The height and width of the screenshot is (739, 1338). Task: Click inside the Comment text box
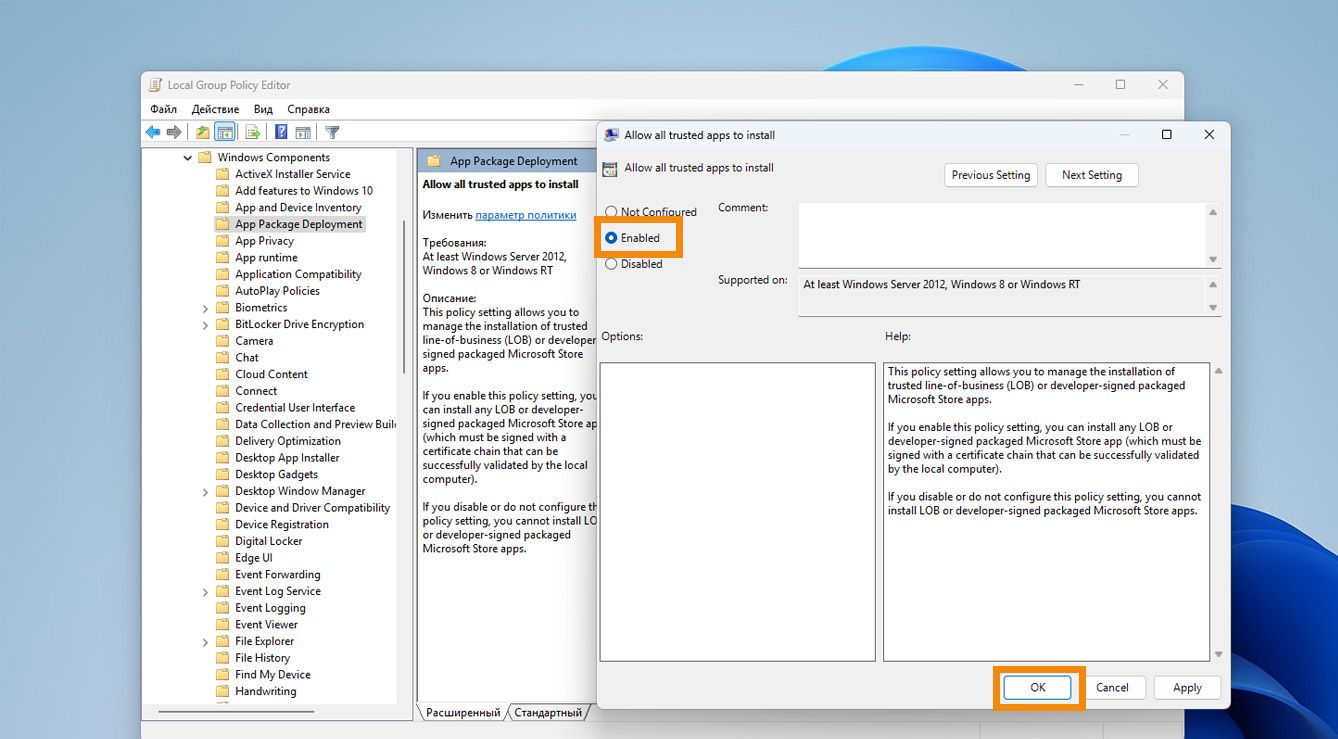point(1001,235)
